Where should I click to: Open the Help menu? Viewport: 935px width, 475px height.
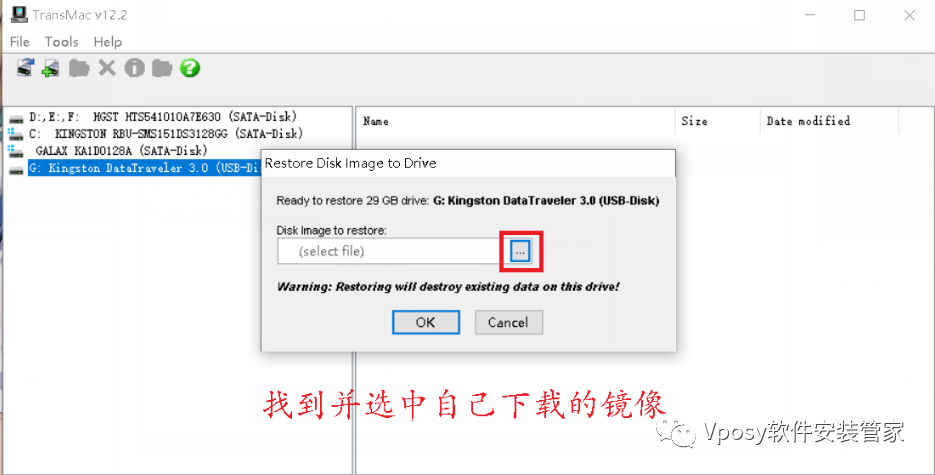108,42
